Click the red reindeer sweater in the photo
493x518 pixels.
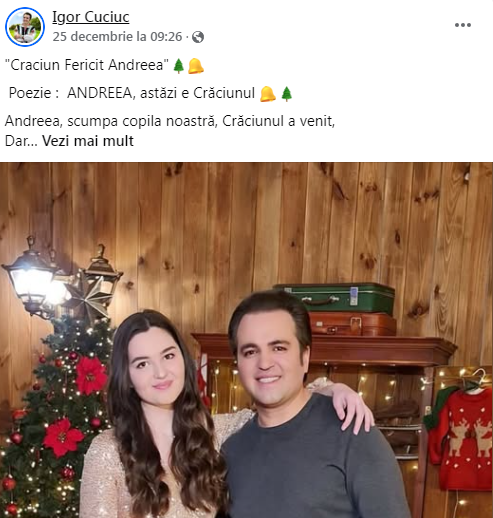[x=460, y=439]
